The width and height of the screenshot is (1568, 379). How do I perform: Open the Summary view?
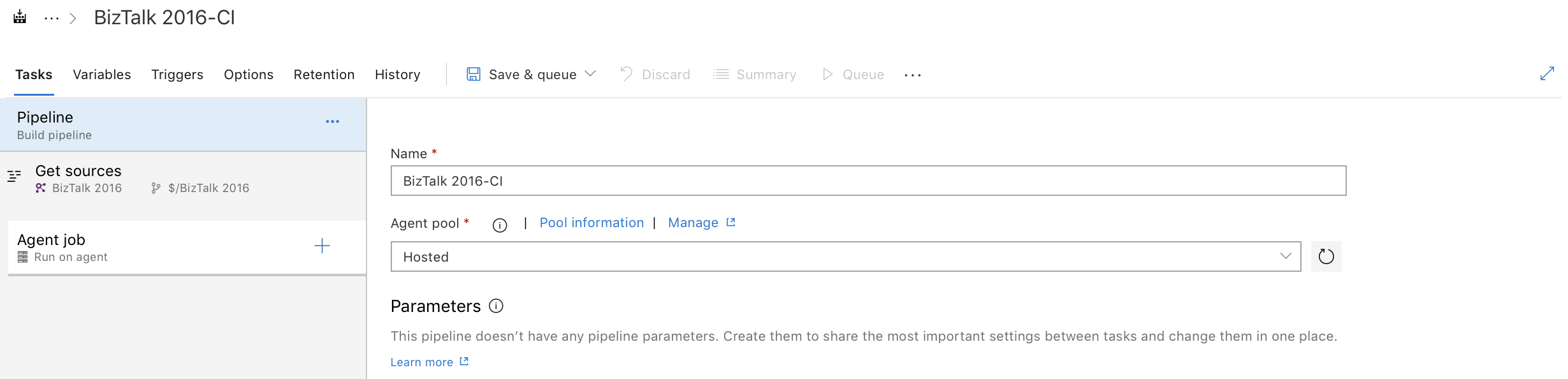click(x=766, y=75)
